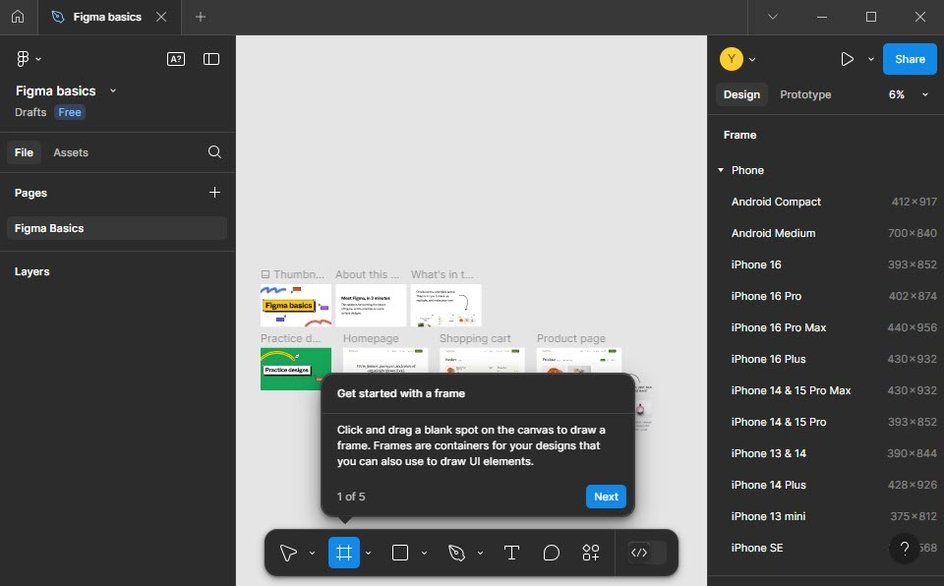Select the Frame tool
Image resolution: width=944 pixels, height=586 pixels.
(x=344, y=552)
